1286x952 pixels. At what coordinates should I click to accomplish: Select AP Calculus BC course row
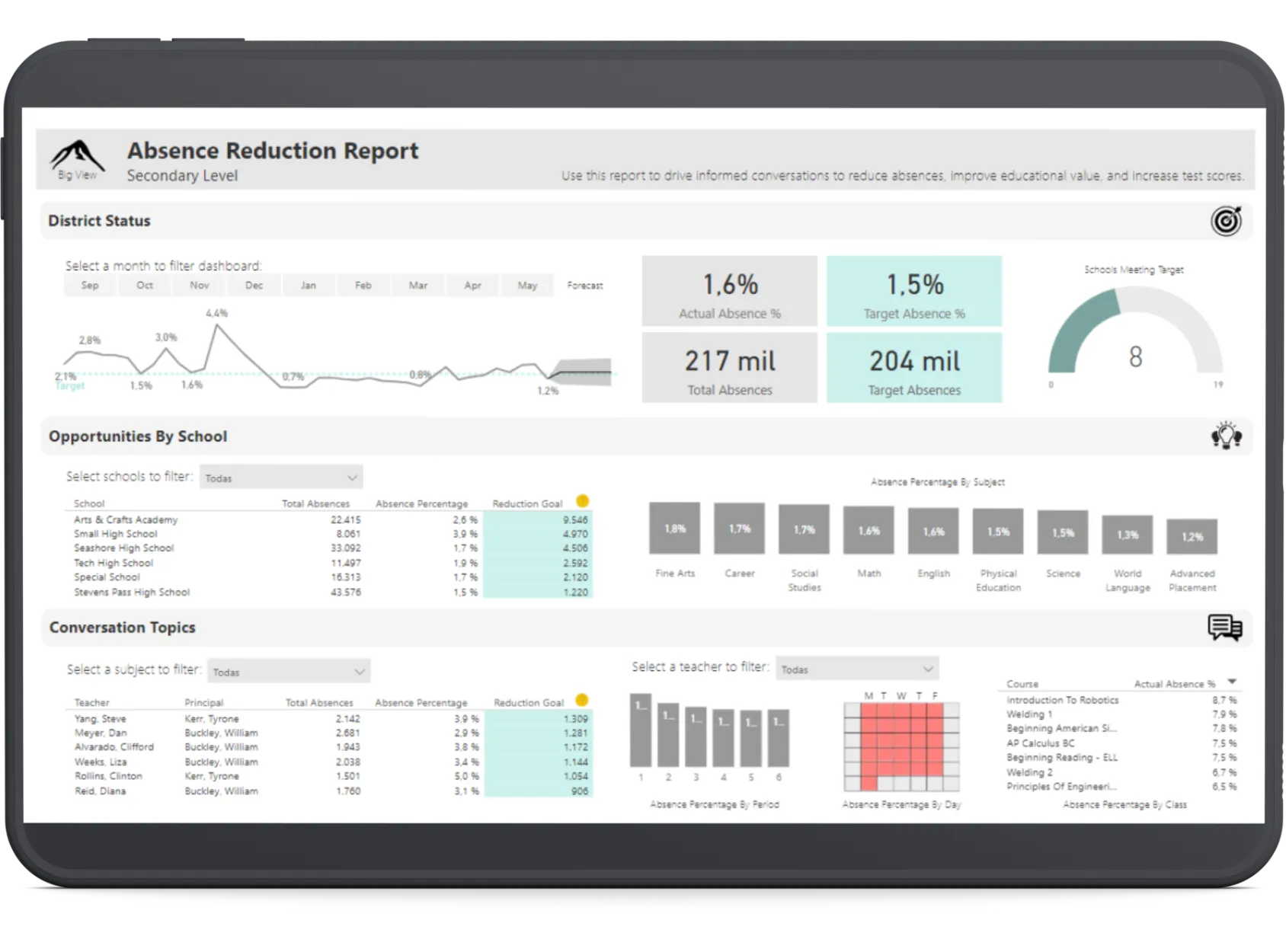(x=1121, y=743)
